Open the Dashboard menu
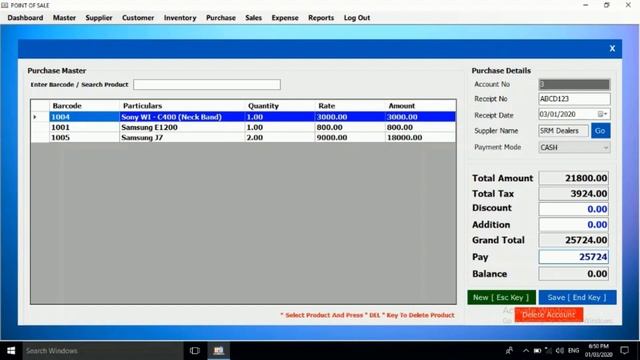This screenshot has height=360, width=640. pos(25,18)
